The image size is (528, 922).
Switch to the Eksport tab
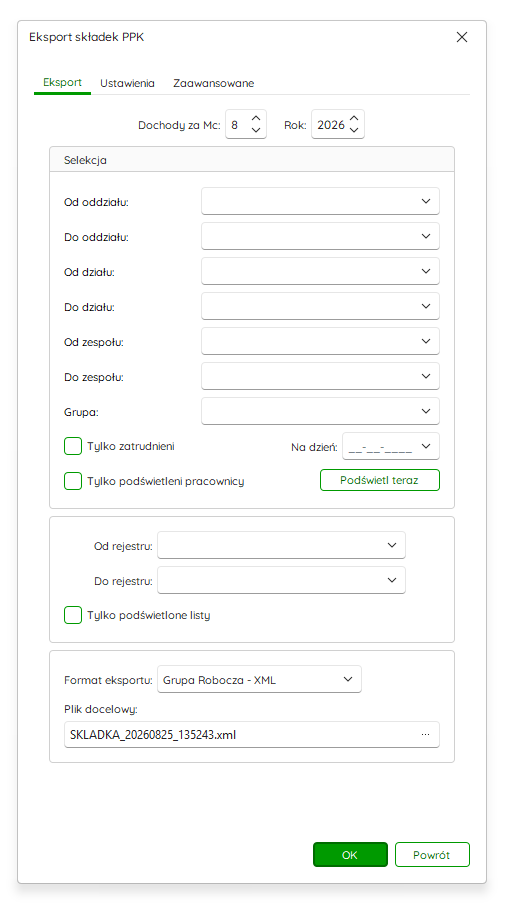tap(62, 83)
